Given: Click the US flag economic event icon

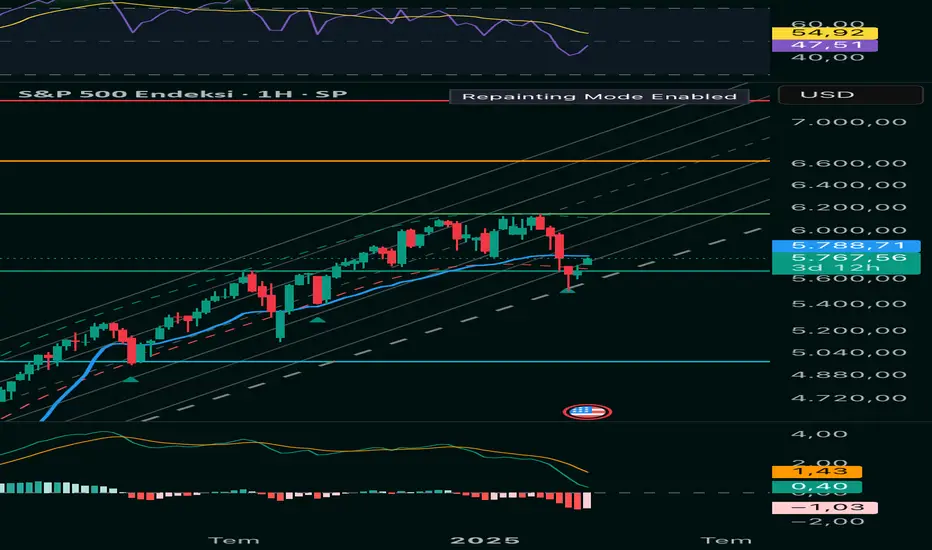Looking at the screenshot, I should tap(587, 411).
